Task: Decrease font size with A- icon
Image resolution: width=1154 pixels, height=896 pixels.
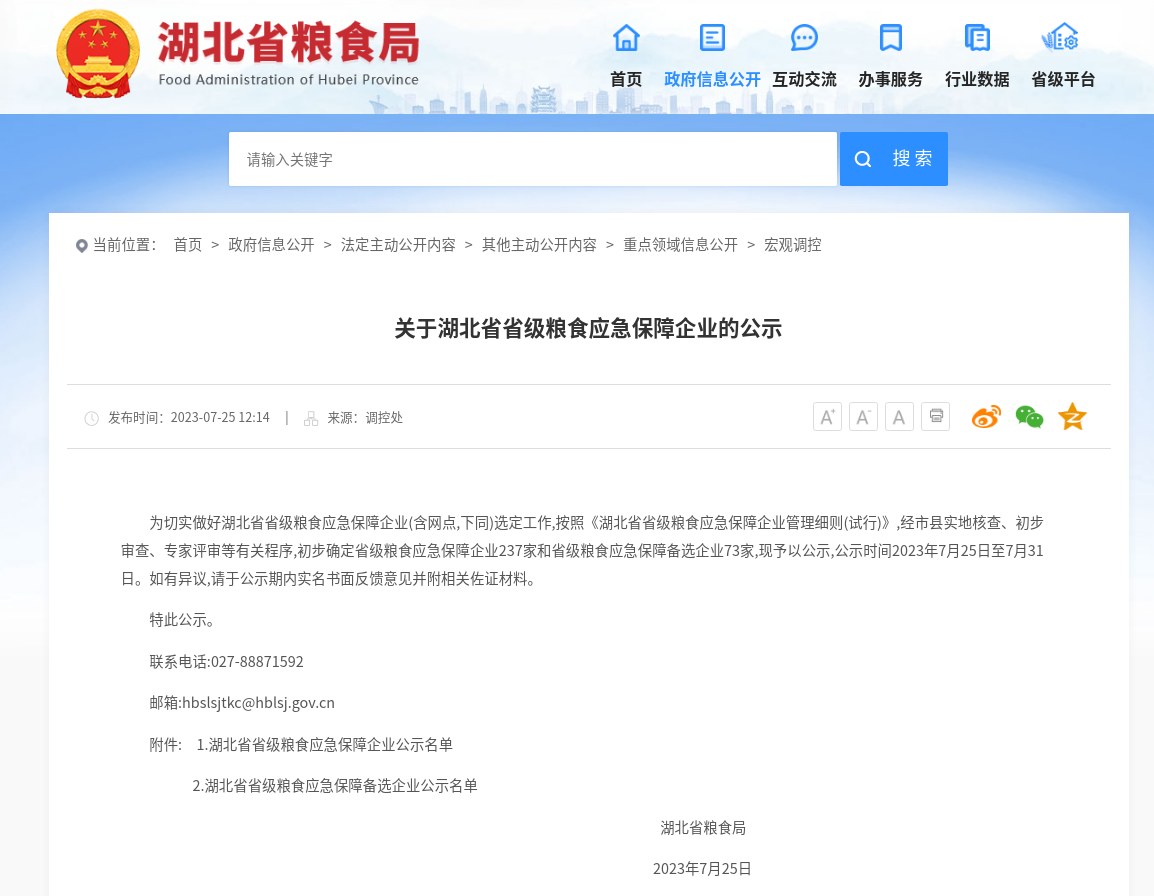Action: (863, 417)
